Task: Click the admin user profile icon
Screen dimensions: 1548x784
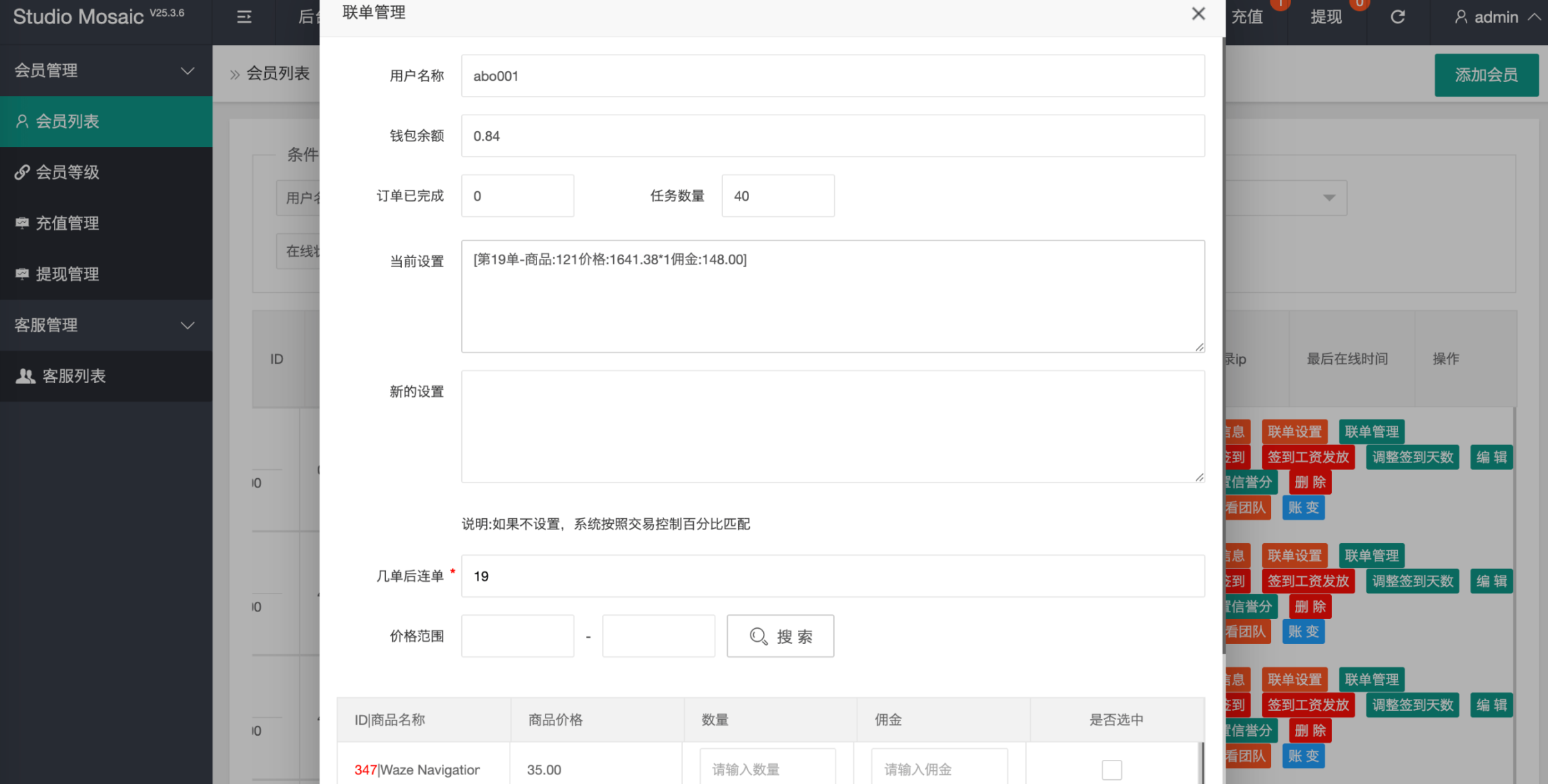Action: click(x=1461, y=17)
